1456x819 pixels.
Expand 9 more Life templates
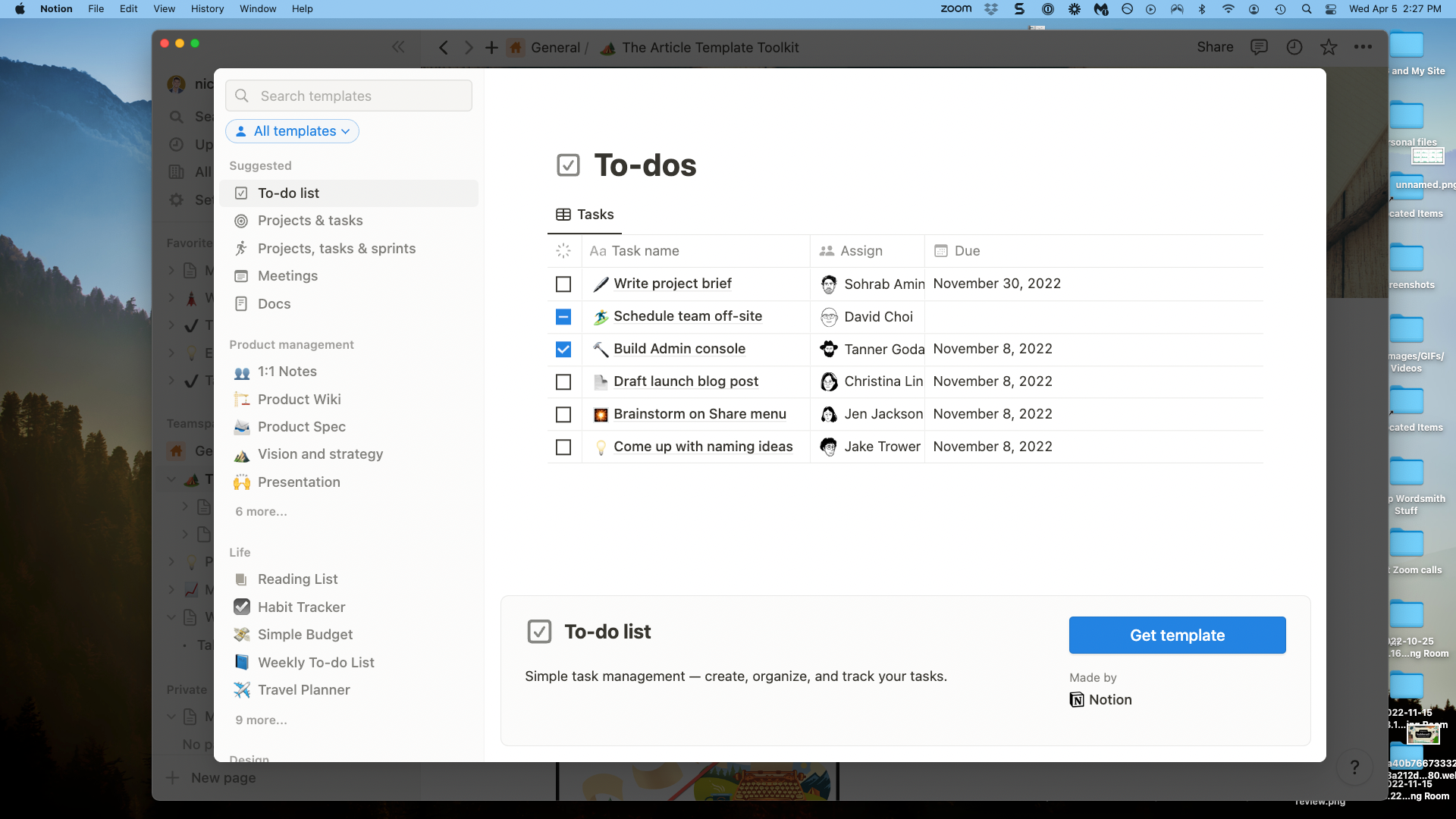click(261, 720)
